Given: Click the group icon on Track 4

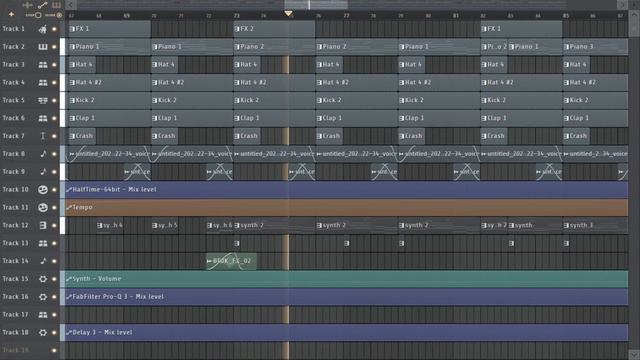Looking at the screenshot, I should tap(43, 82).
